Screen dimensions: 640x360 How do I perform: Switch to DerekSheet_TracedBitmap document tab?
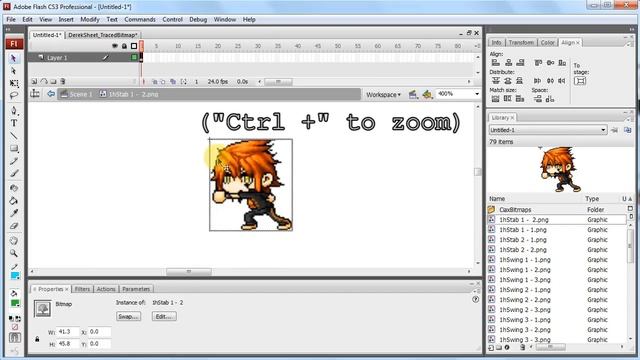click(x=103, y=35)
